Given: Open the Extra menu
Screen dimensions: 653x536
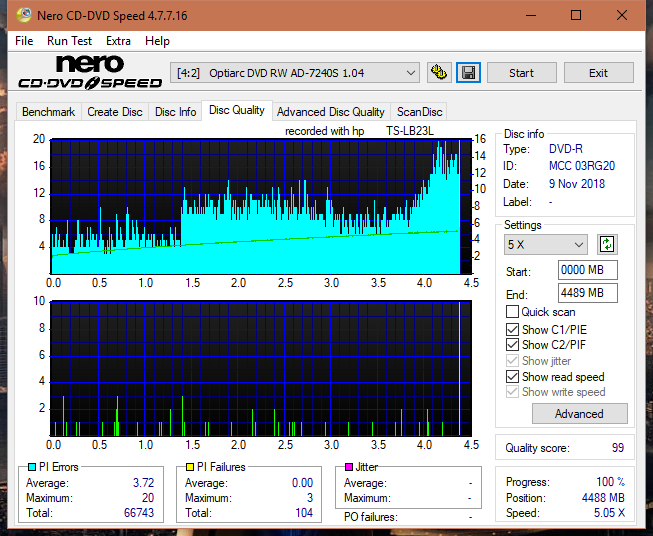Looking at the screenshot, I should (118, 41).
